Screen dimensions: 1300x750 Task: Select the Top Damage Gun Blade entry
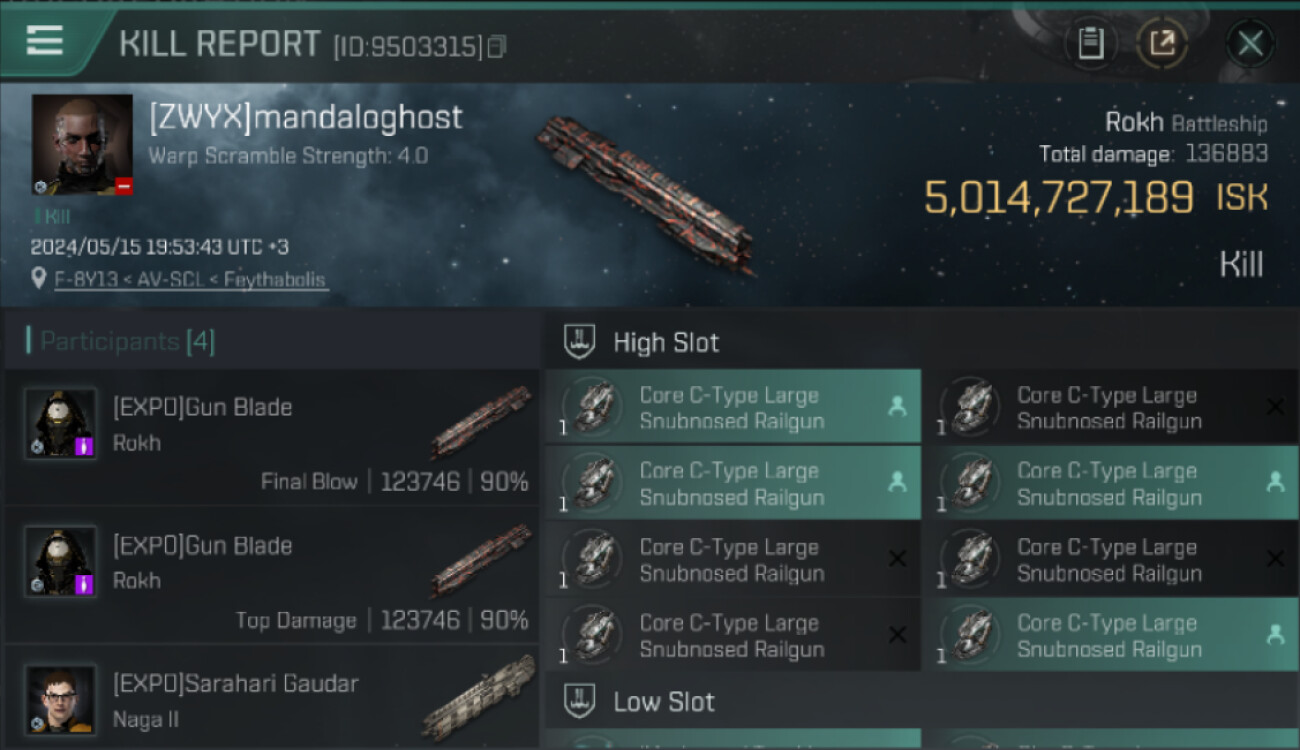pos(270,575)
